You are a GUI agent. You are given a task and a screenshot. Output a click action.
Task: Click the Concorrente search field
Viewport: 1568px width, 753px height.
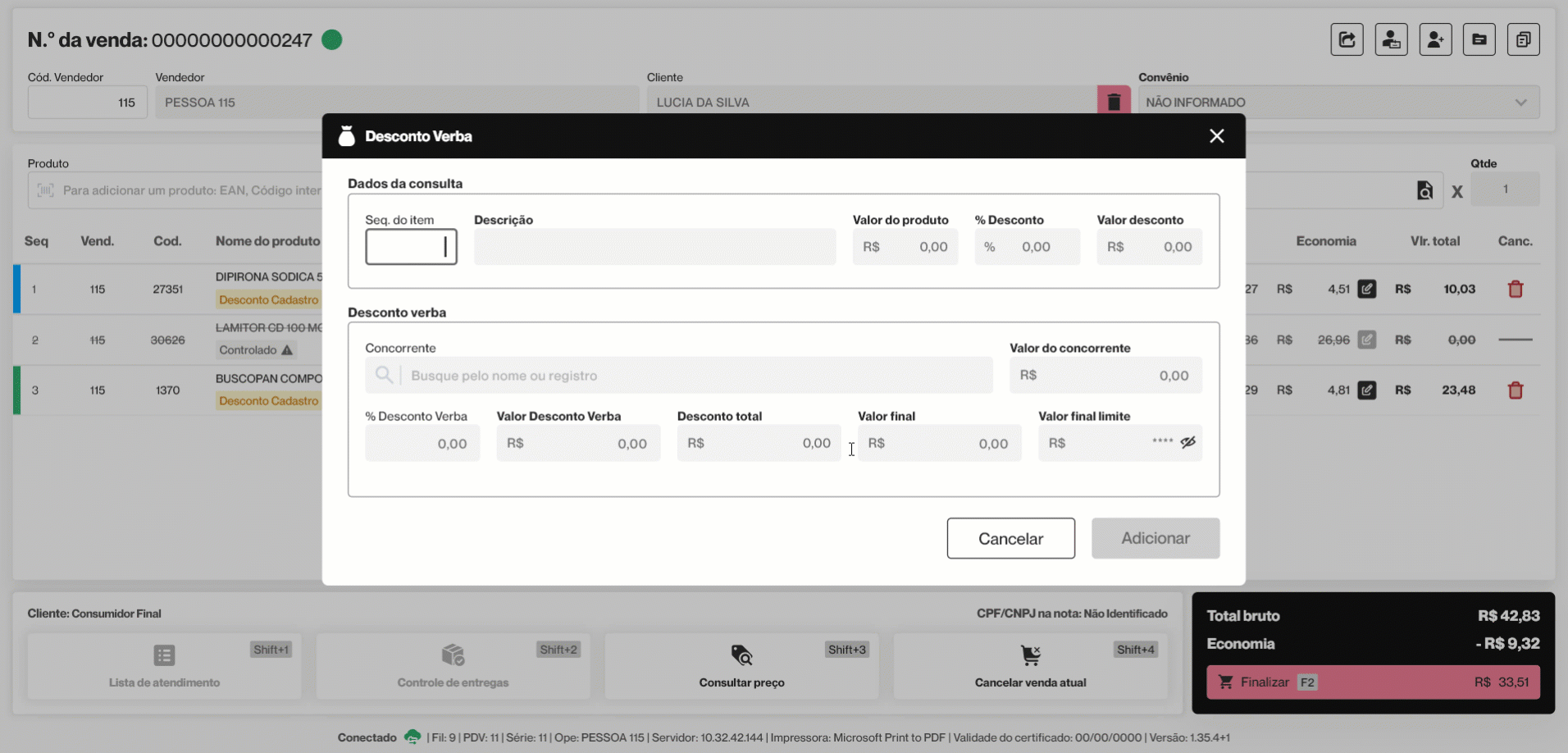point(697,376)
